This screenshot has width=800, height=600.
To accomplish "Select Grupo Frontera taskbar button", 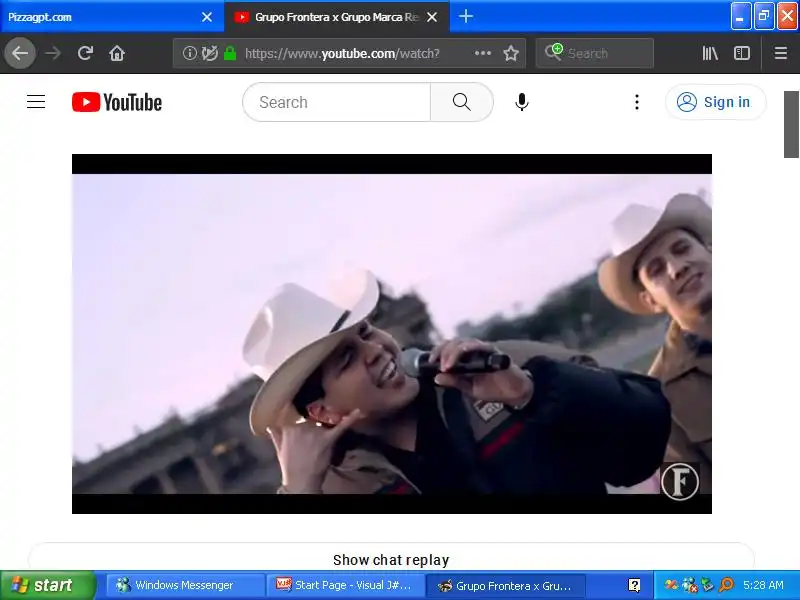I will (505, 585).
